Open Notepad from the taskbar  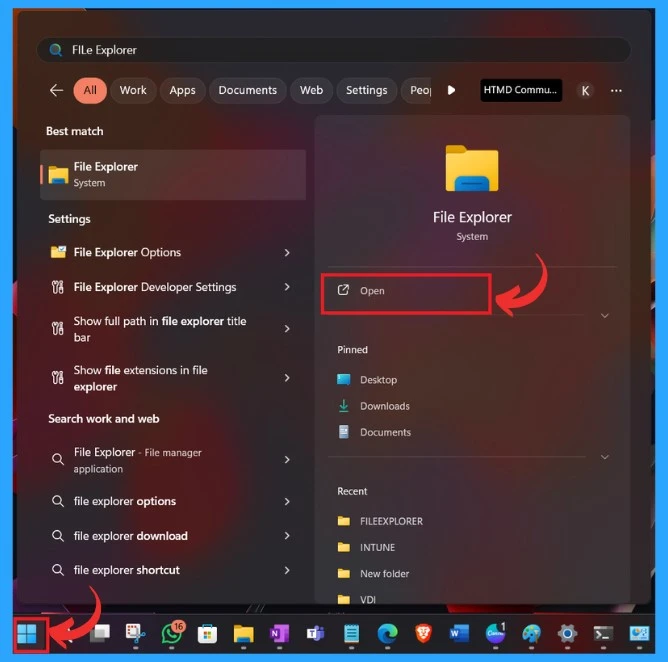point(351,634)
